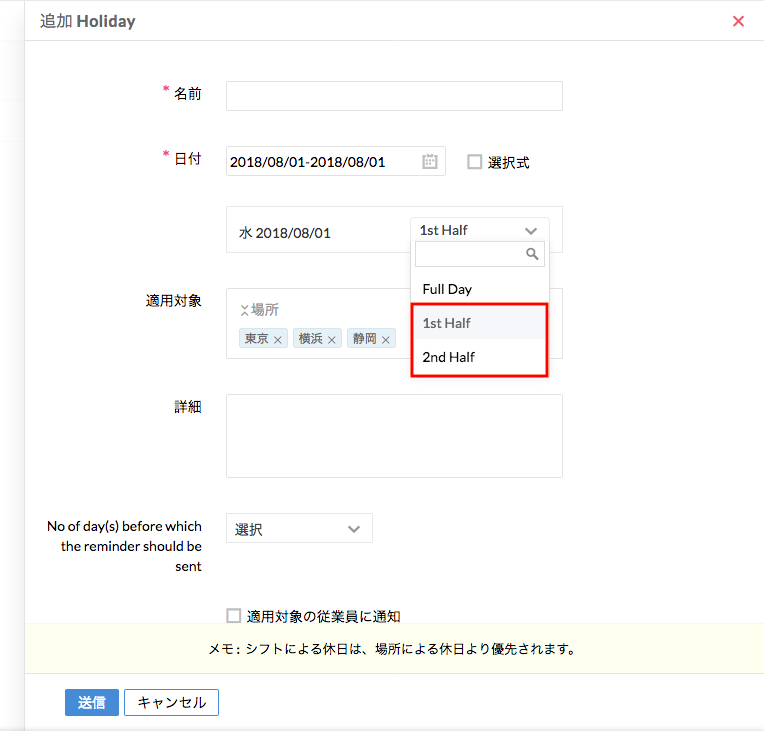Remove the 横浜 location tag
Image resolution: width=764 pixels, height=731 pixels.
(x=332, y=340)
